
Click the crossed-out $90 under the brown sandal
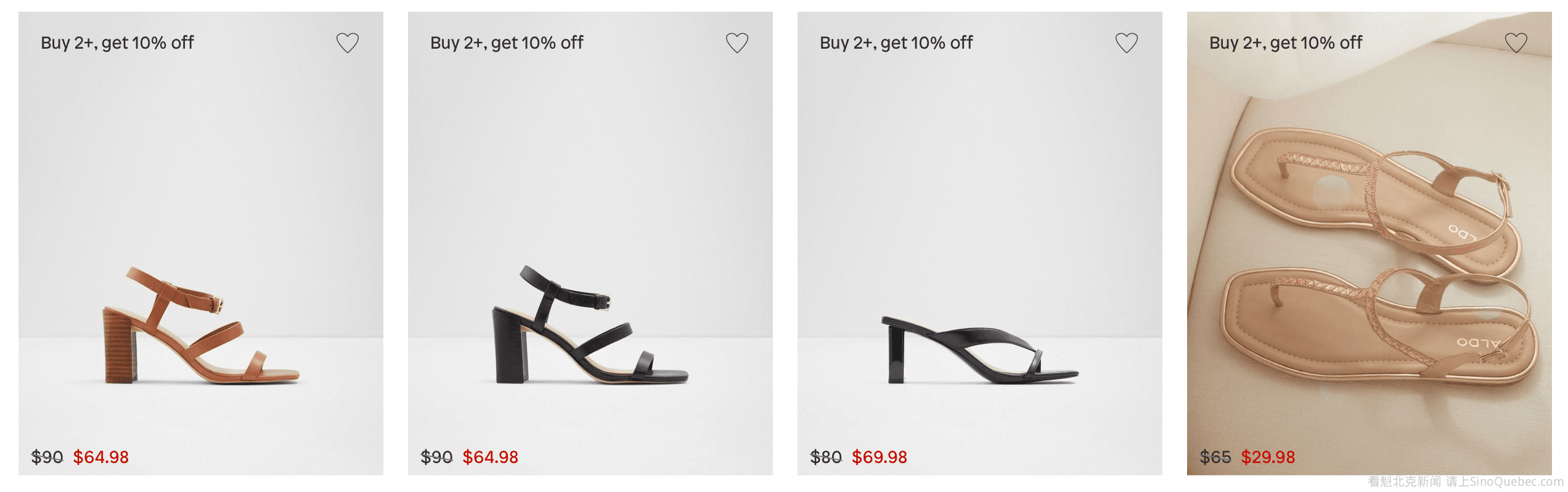47,457
